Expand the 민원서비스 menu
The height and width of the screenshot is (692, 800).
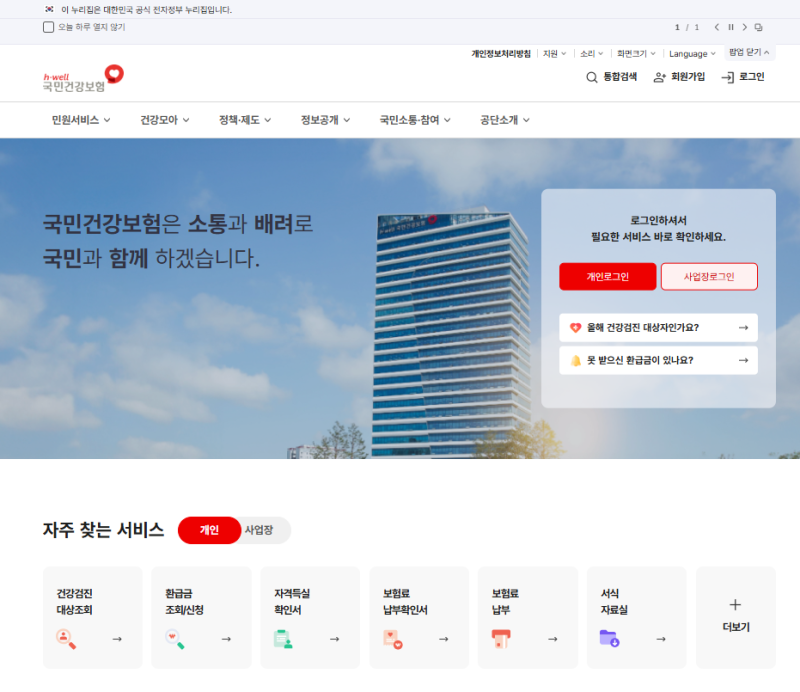[81, 120]
